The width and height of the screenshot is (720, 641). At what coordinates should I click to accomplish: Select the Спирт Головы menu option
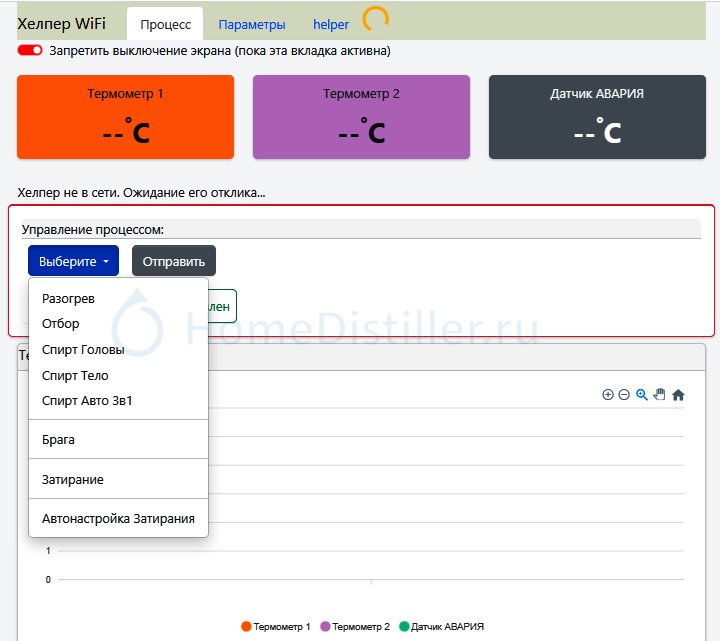point(83,350)
